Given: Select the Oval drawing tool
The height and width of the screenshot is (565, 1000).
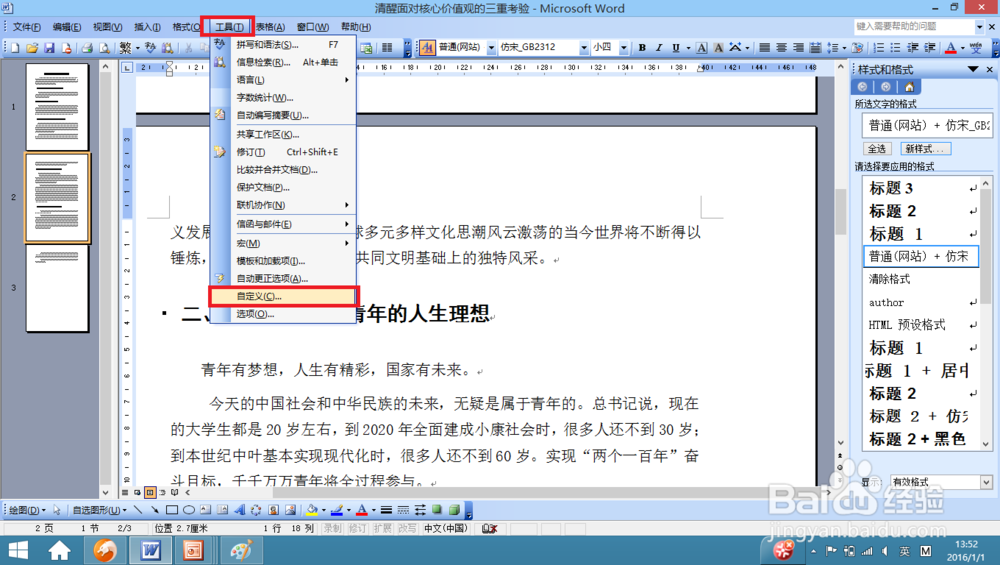Looking at the screenshot, I should click(189, 510).
